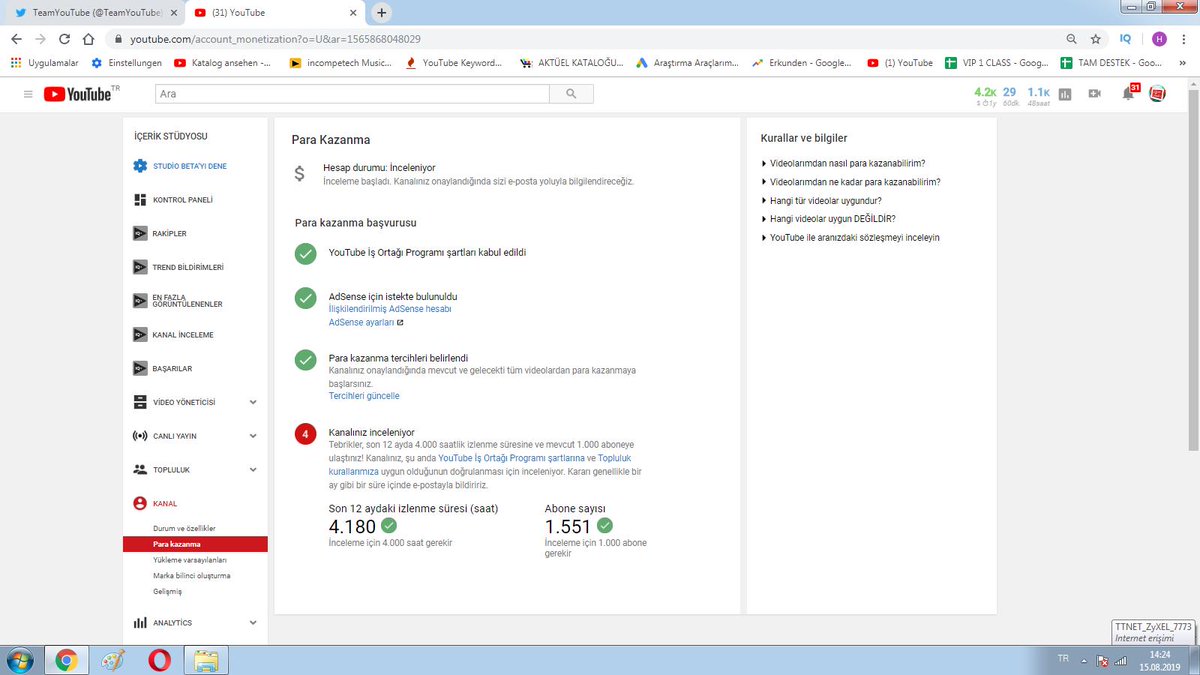Click the Tercihleri güncelle link
This screenshot has height=675, width=1200.
(x=364, y=396)
